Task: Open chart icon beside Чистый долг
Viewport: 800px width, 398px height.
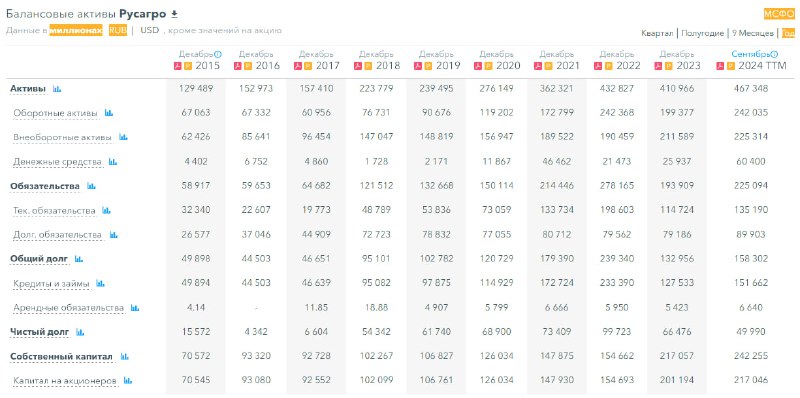Action: click(80, 332)
